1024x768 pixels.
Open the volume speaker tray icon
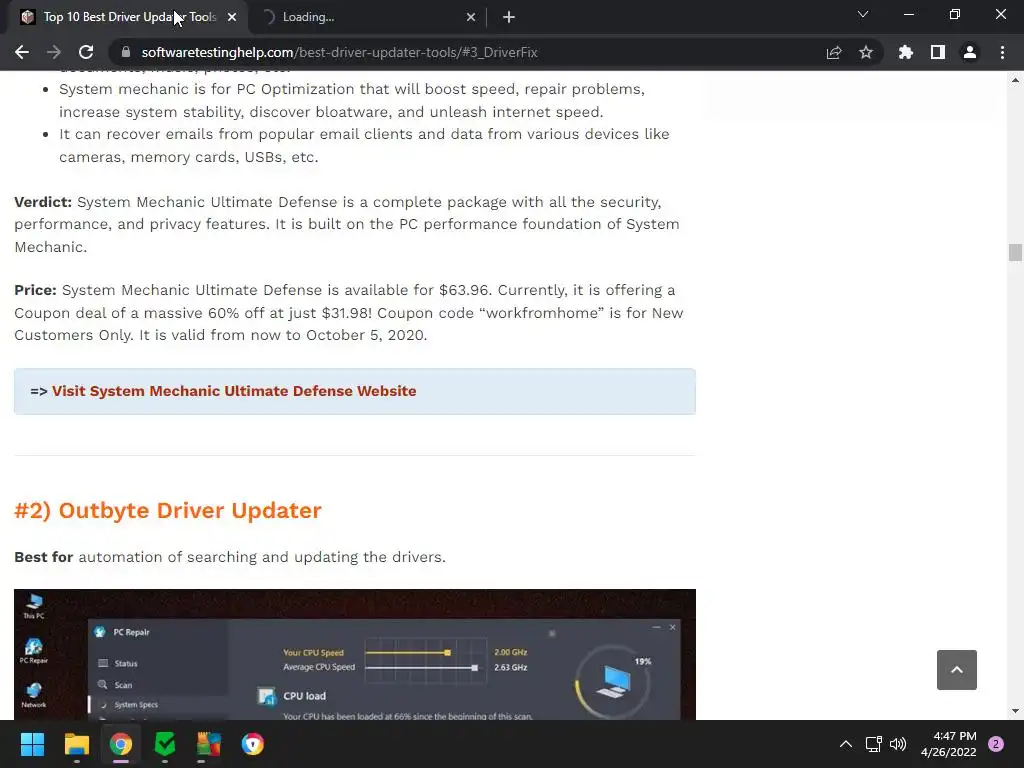[898, 744]
